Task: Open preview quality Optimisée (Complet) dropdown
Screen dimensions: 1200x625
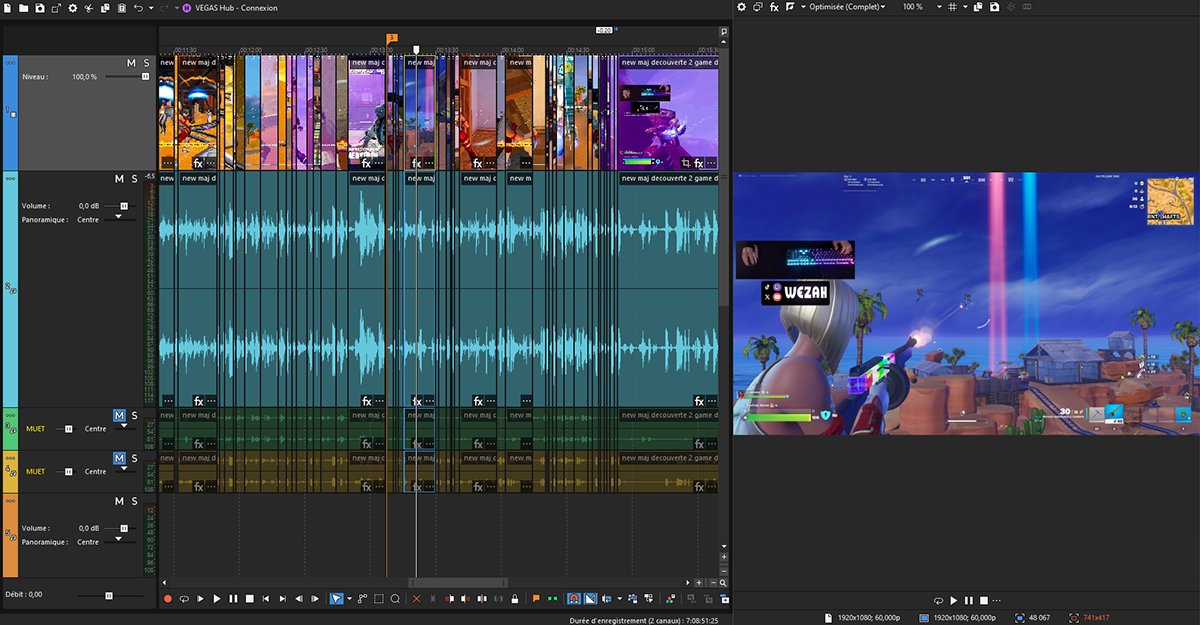Action: tap(847, 7)
